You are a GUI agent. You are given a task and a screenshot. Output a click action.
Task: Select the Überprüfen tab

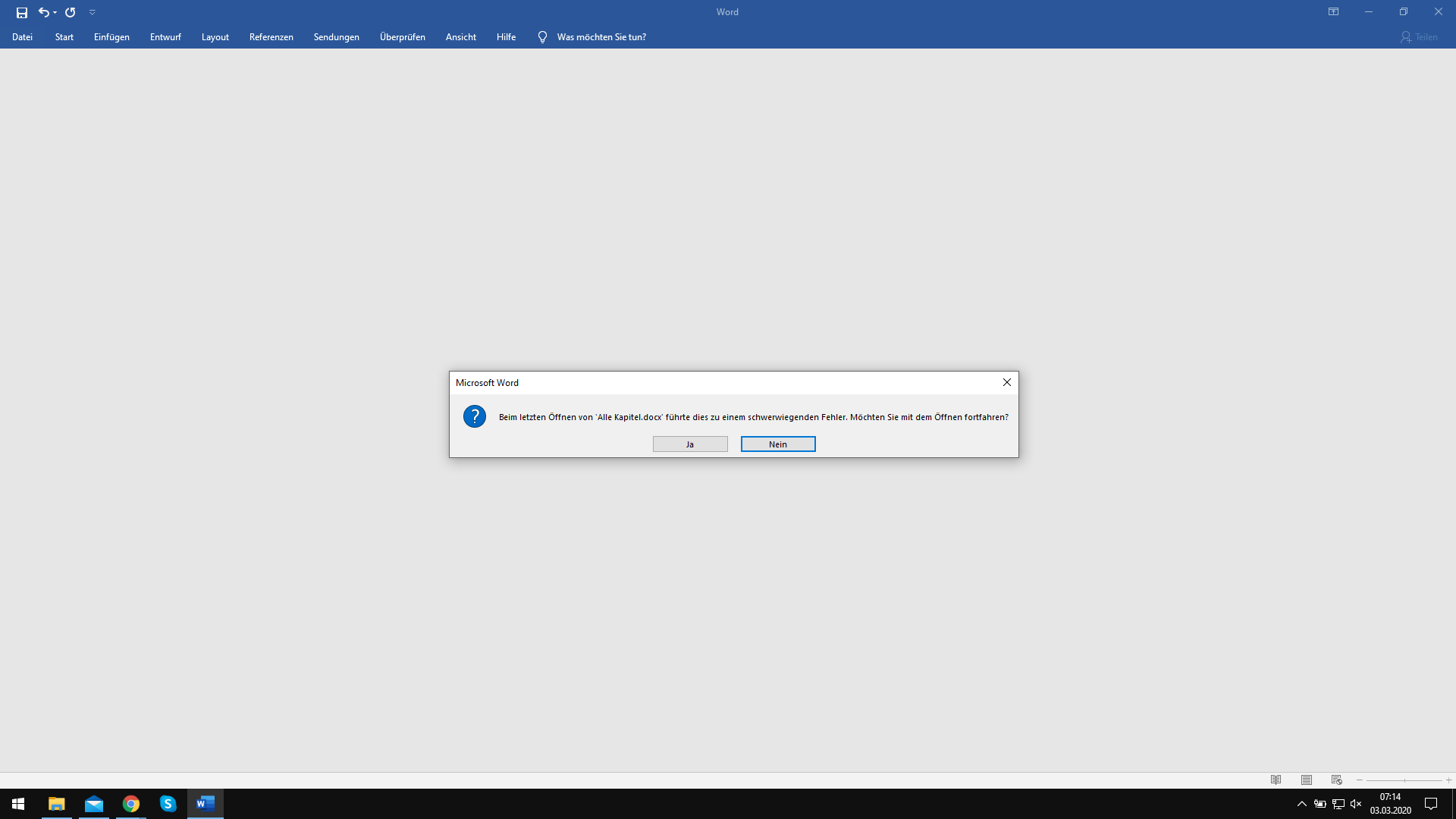click(403, 37)
